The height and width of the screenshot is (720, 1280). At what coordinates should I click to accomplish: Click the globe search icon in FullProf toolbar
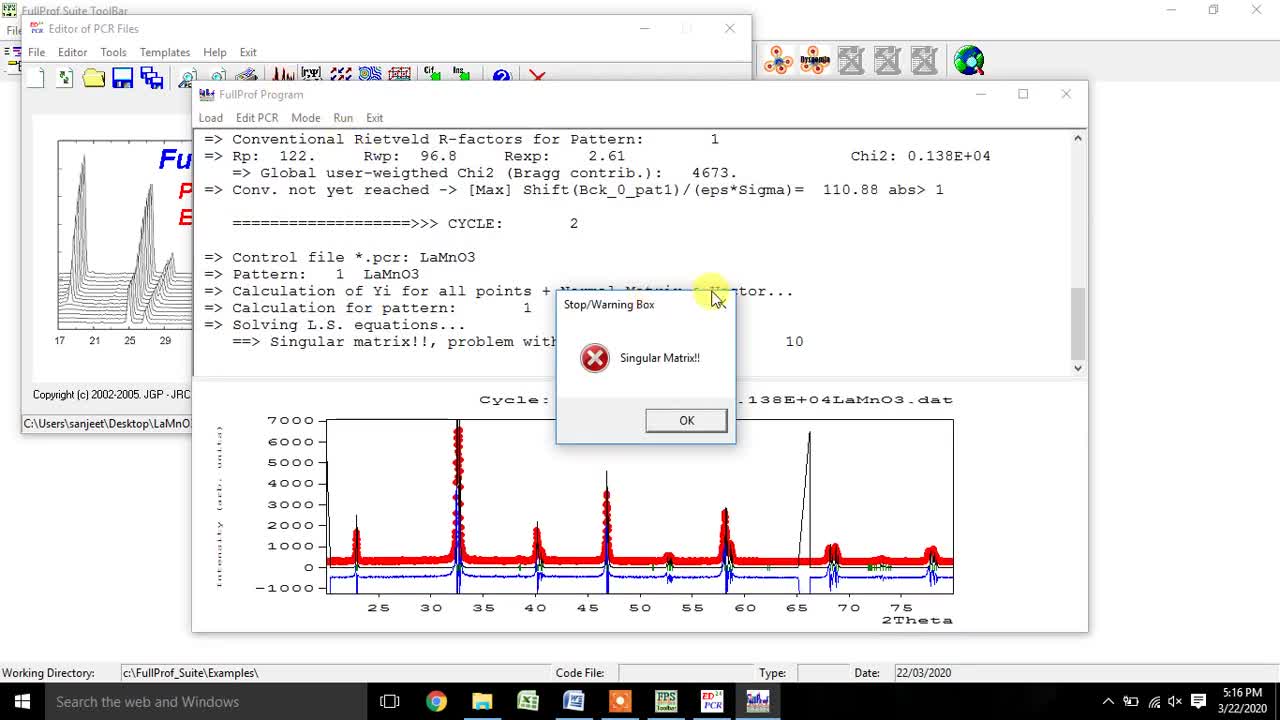[x=969, y=60]
